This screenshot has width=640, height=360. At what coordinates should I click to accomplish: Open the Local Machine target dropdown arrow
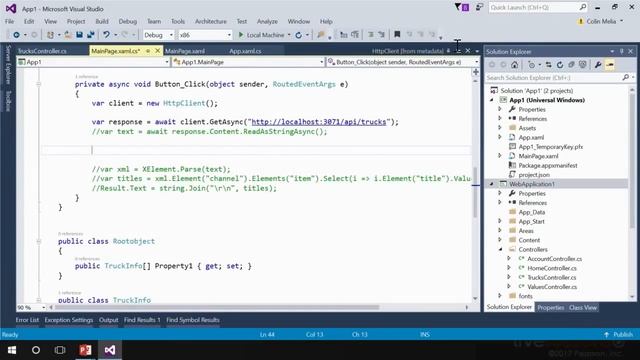[x=289, y=35]
